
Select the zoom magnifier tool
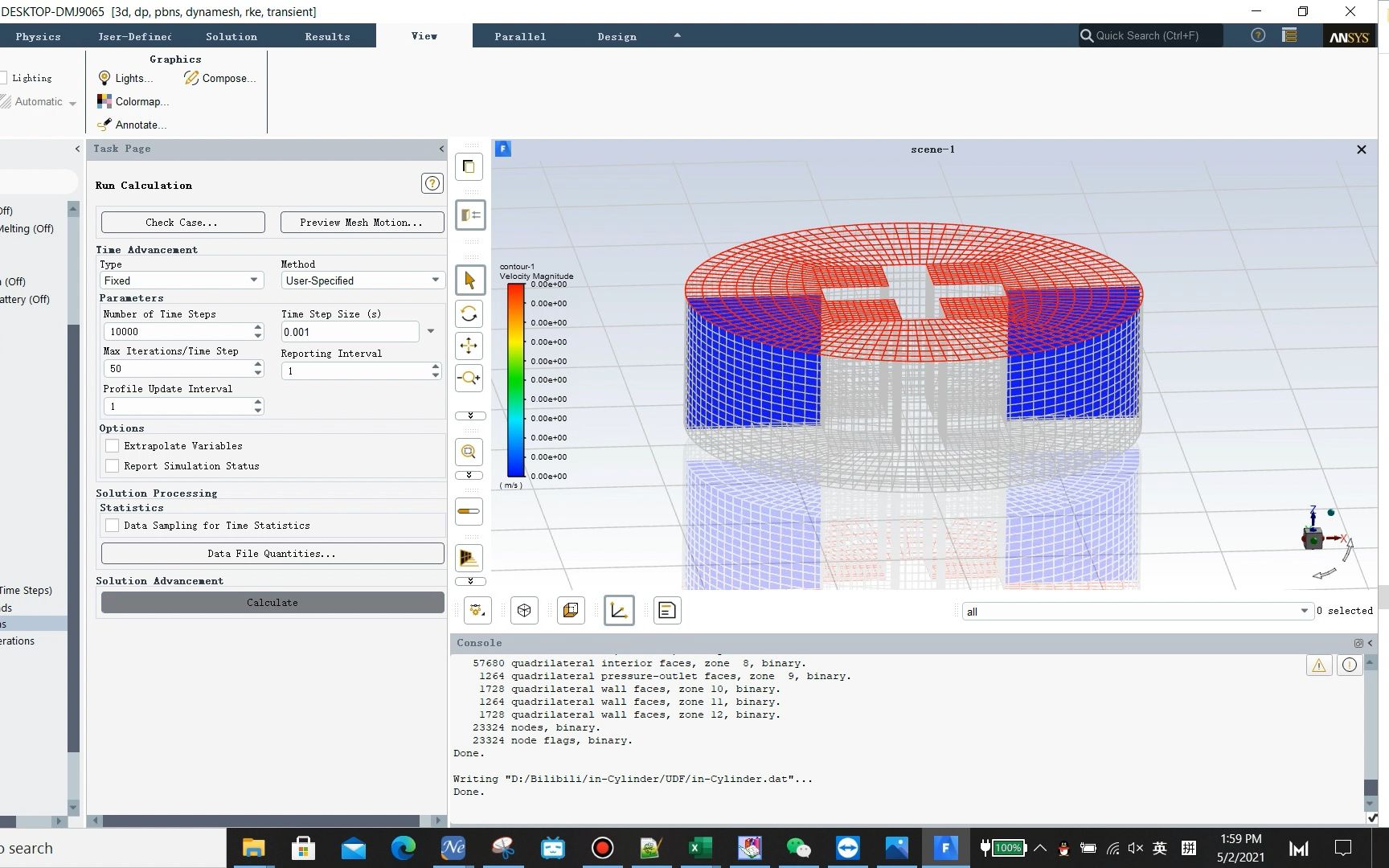[469, 378]
